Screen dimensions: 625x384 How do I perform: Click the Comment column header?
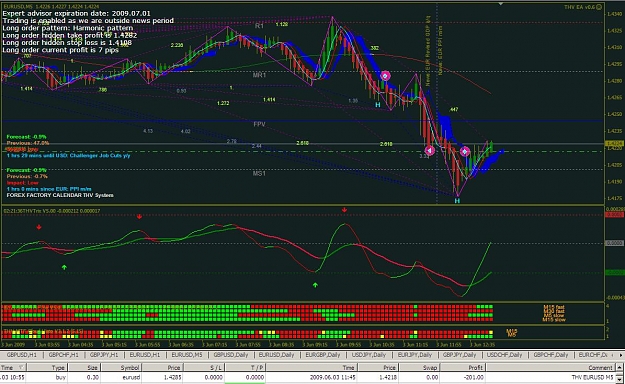[551, 368]
